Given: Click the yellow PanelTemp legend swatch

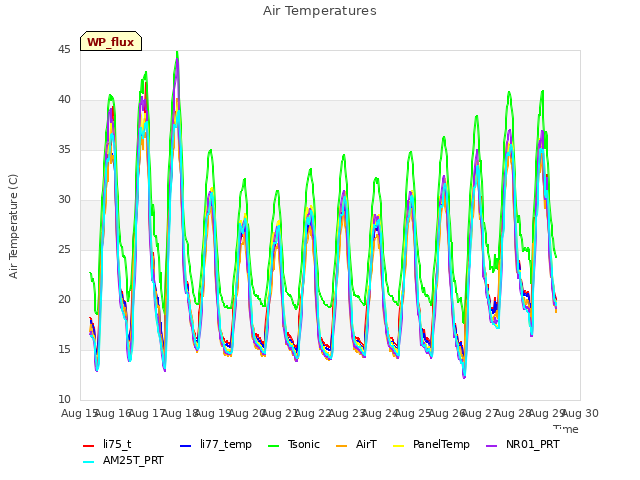Looking at the screenshot, I should coord(398,446).
